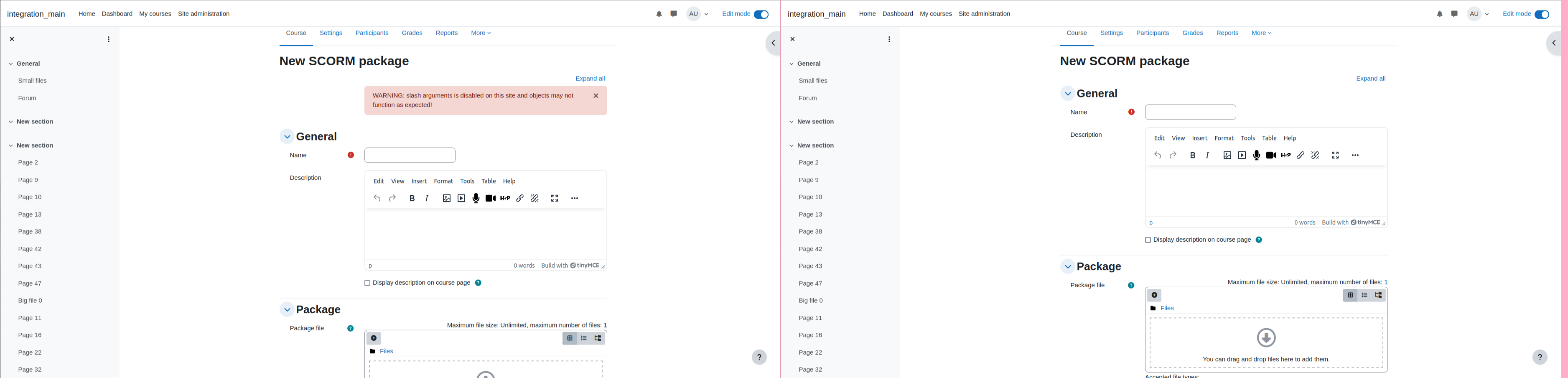Open messaging chat icon in right pane
The height and width of the screenshot is (378, 1568).
[1454, 14]
